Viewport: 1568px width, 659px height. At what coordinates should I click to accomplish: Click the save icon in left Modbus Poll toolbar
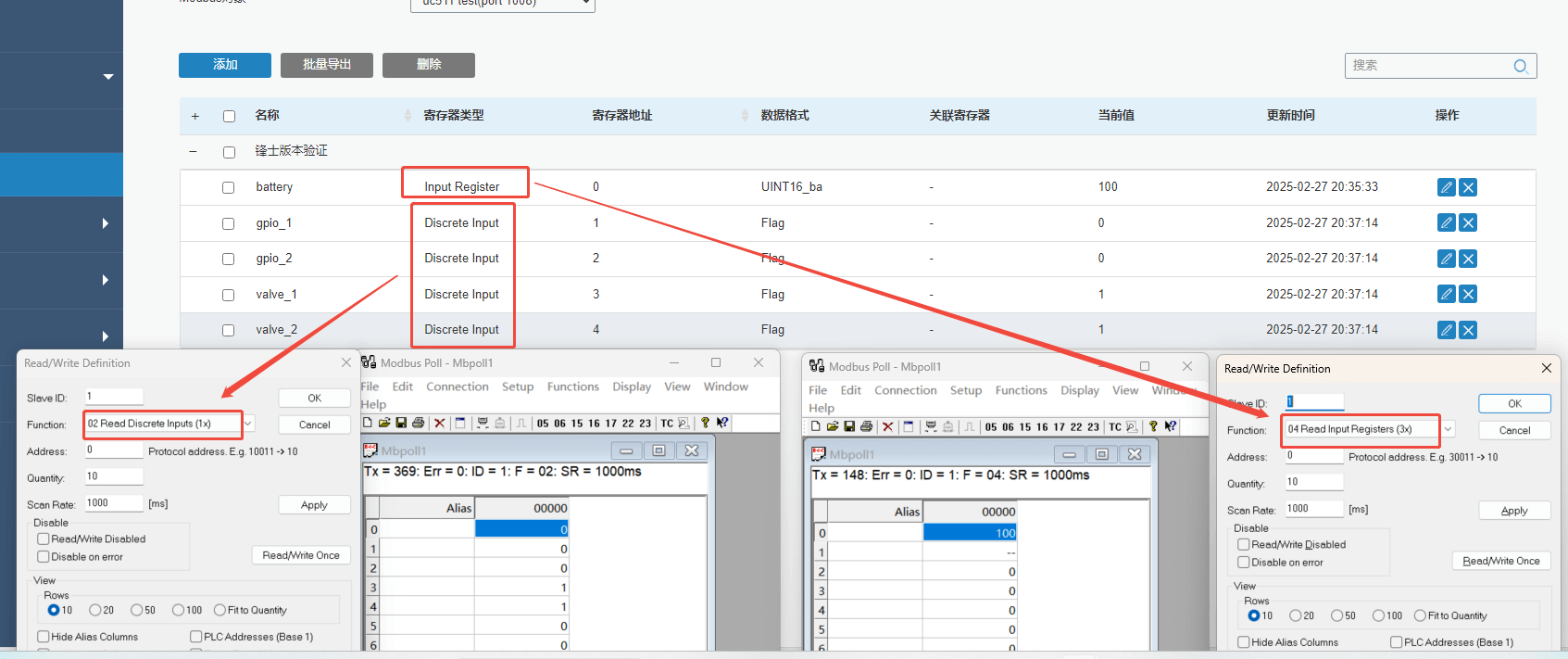401,423
